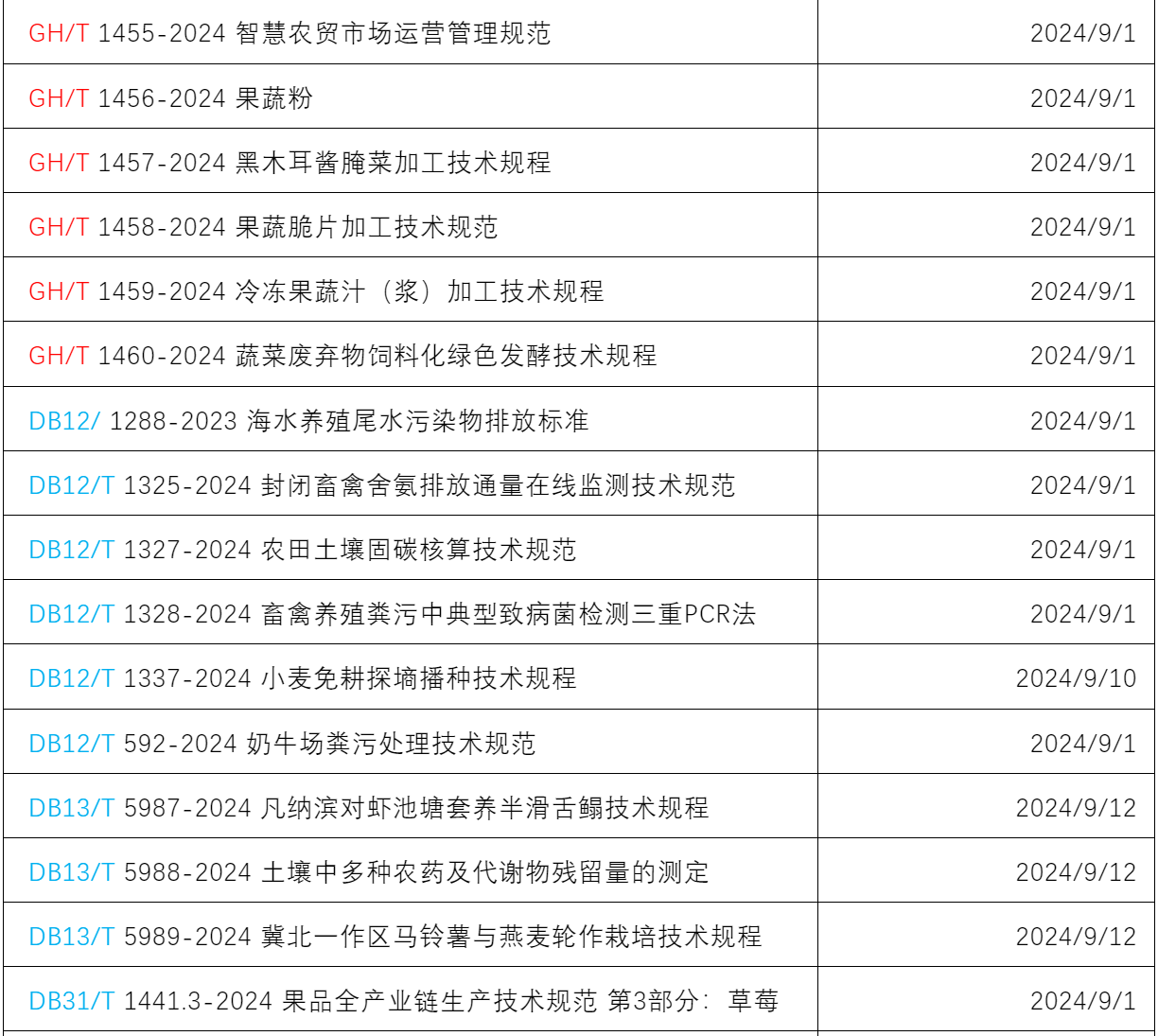1158x1036 pixels.
Task: Click DB12/T 1328-2024 三重PCR法 entry
Action: click(393, 614)
